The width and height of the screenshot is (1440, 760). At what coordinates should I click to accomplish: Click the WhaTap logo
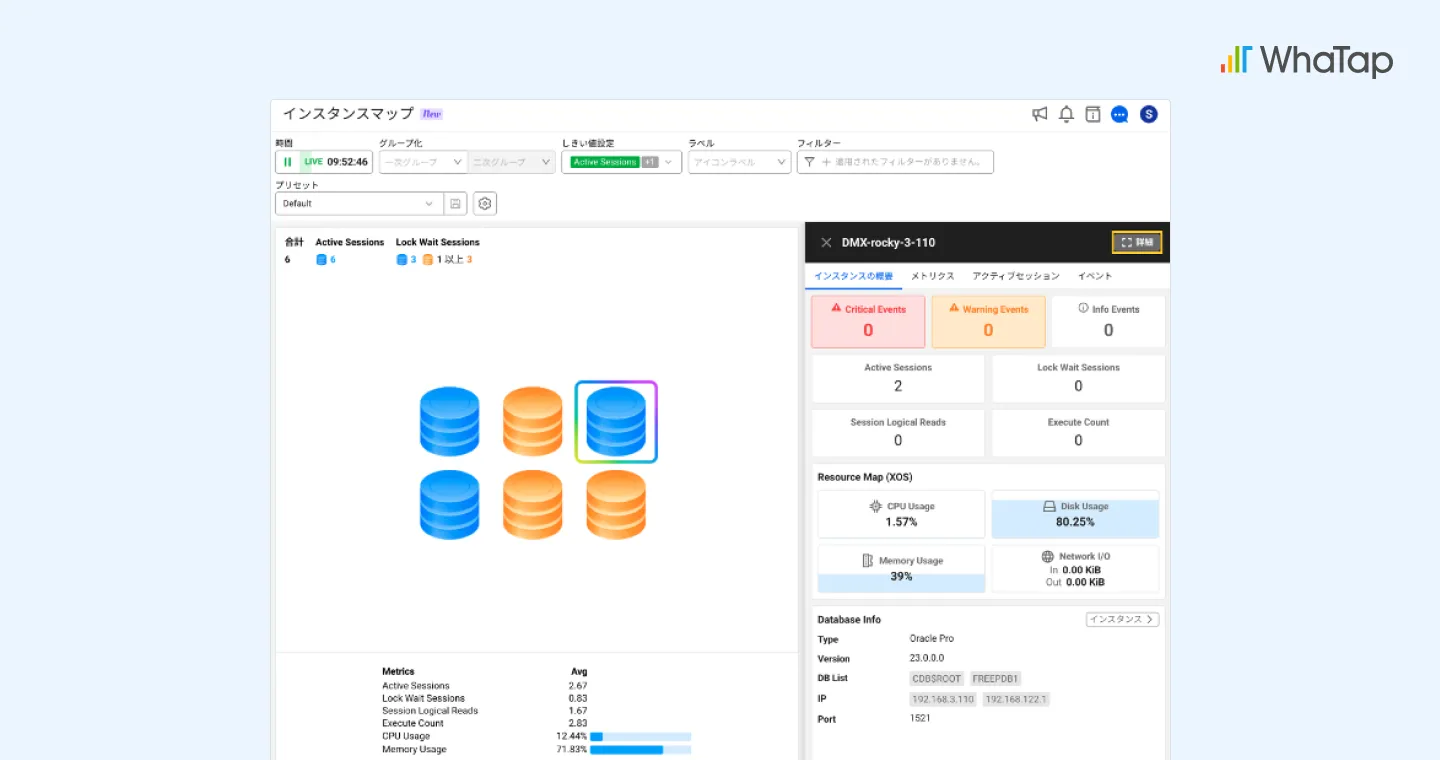1306,60
